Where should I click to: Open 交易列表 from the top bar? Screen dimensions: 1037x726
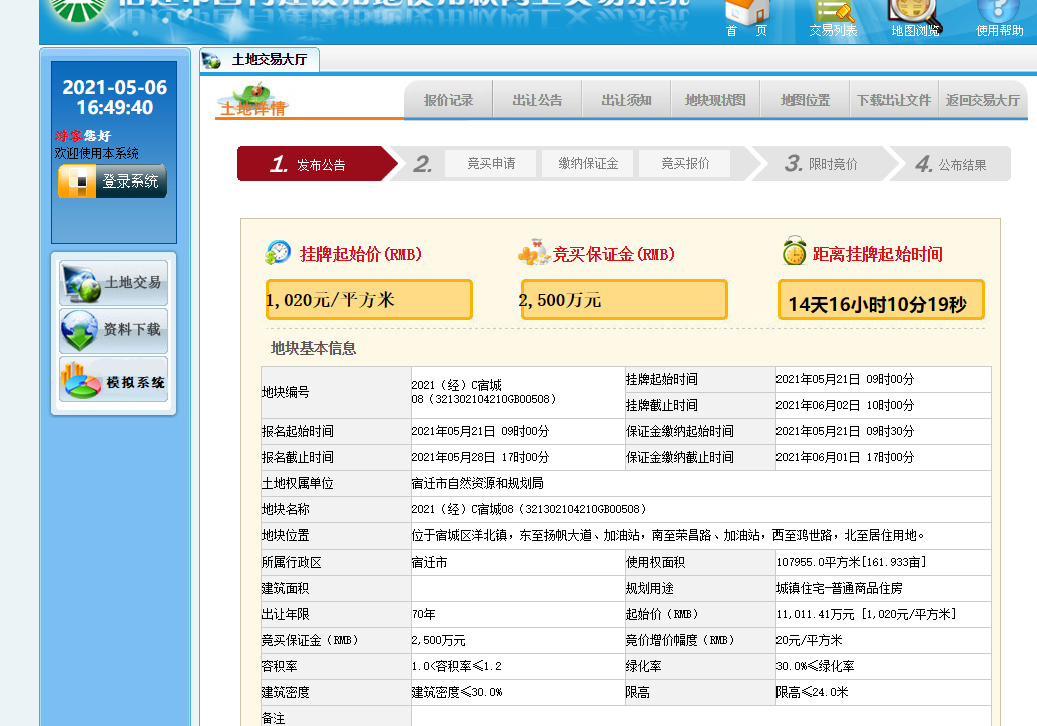pos(833,16)
